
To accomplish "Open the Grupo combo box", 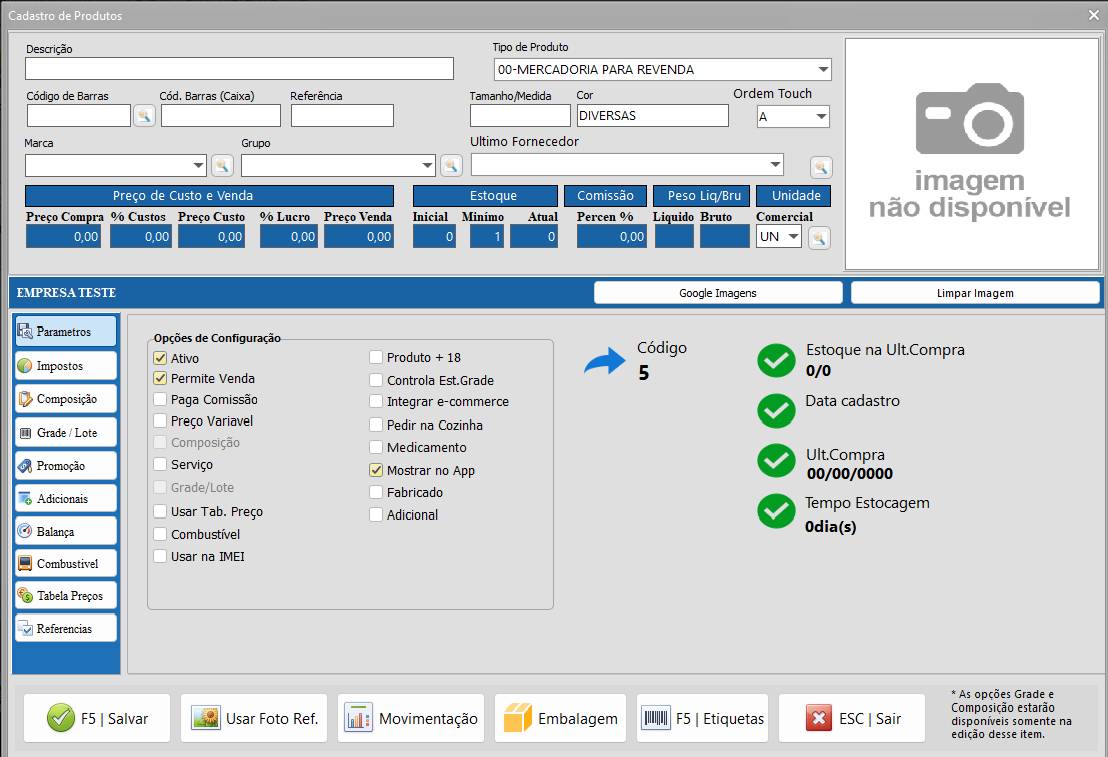I will (x=428, y=165).
